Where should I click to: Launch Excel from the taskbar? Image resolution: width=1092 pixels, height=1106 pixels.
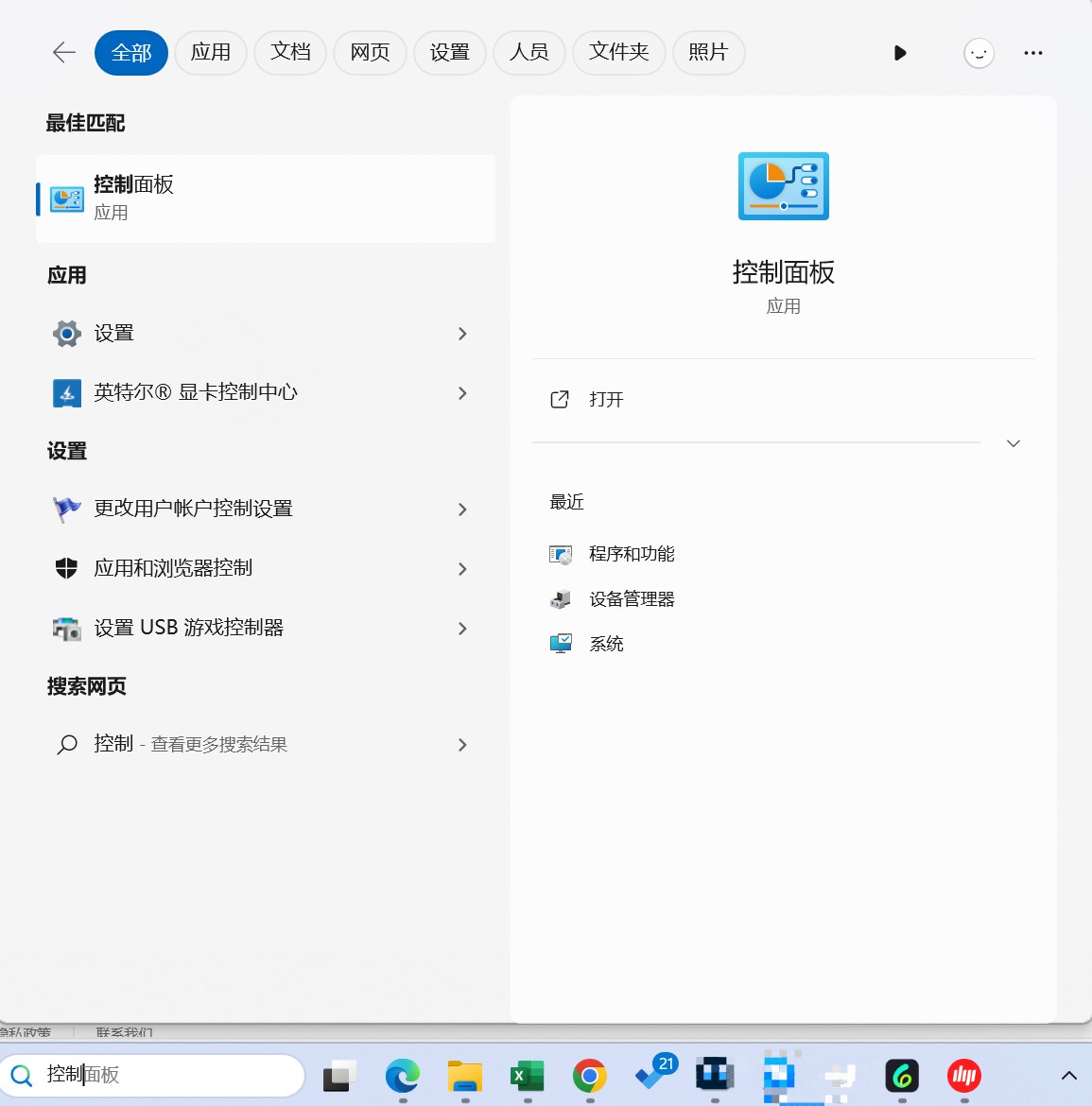527,1076
